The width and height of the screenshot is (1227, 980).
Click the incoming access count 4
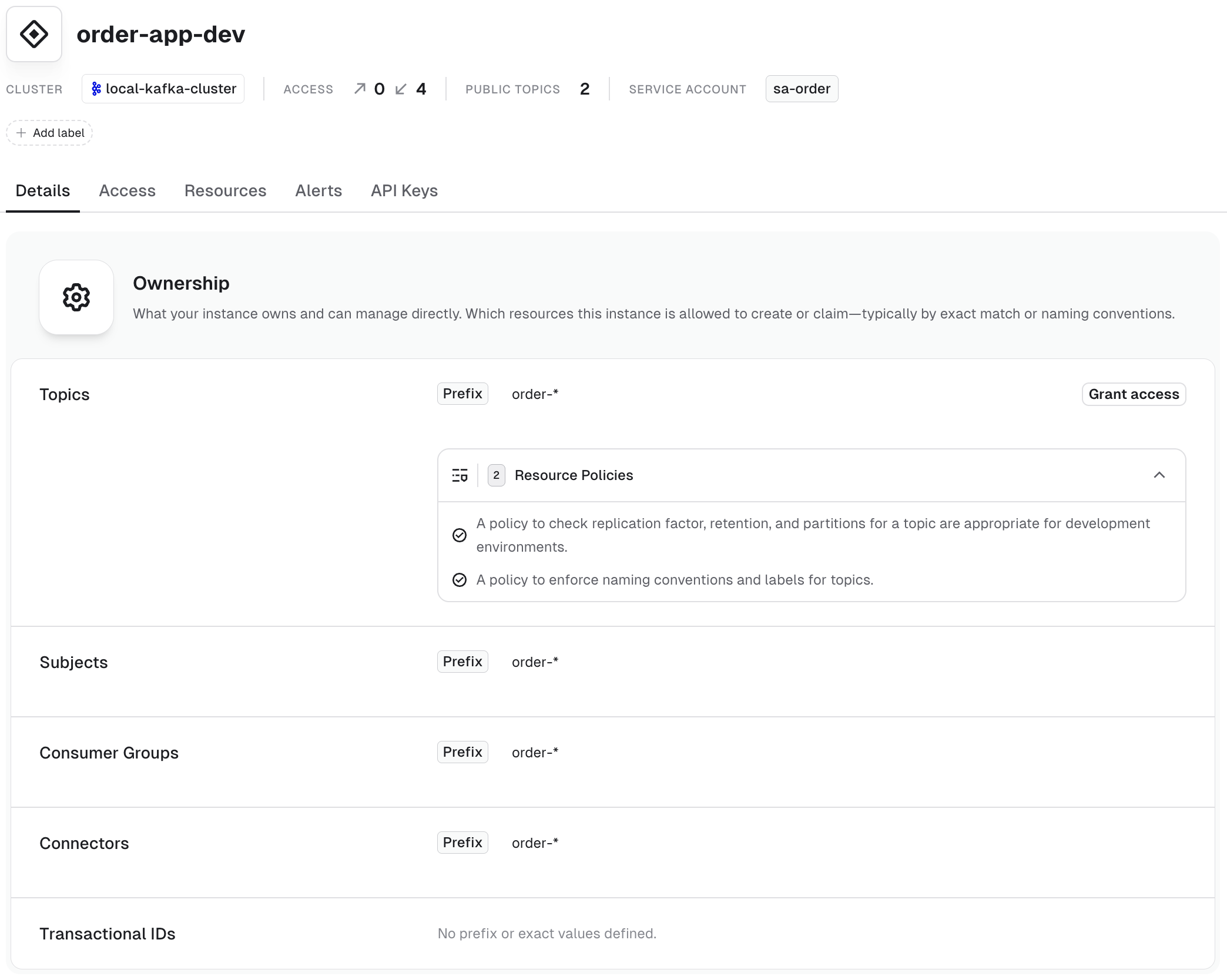421,89
